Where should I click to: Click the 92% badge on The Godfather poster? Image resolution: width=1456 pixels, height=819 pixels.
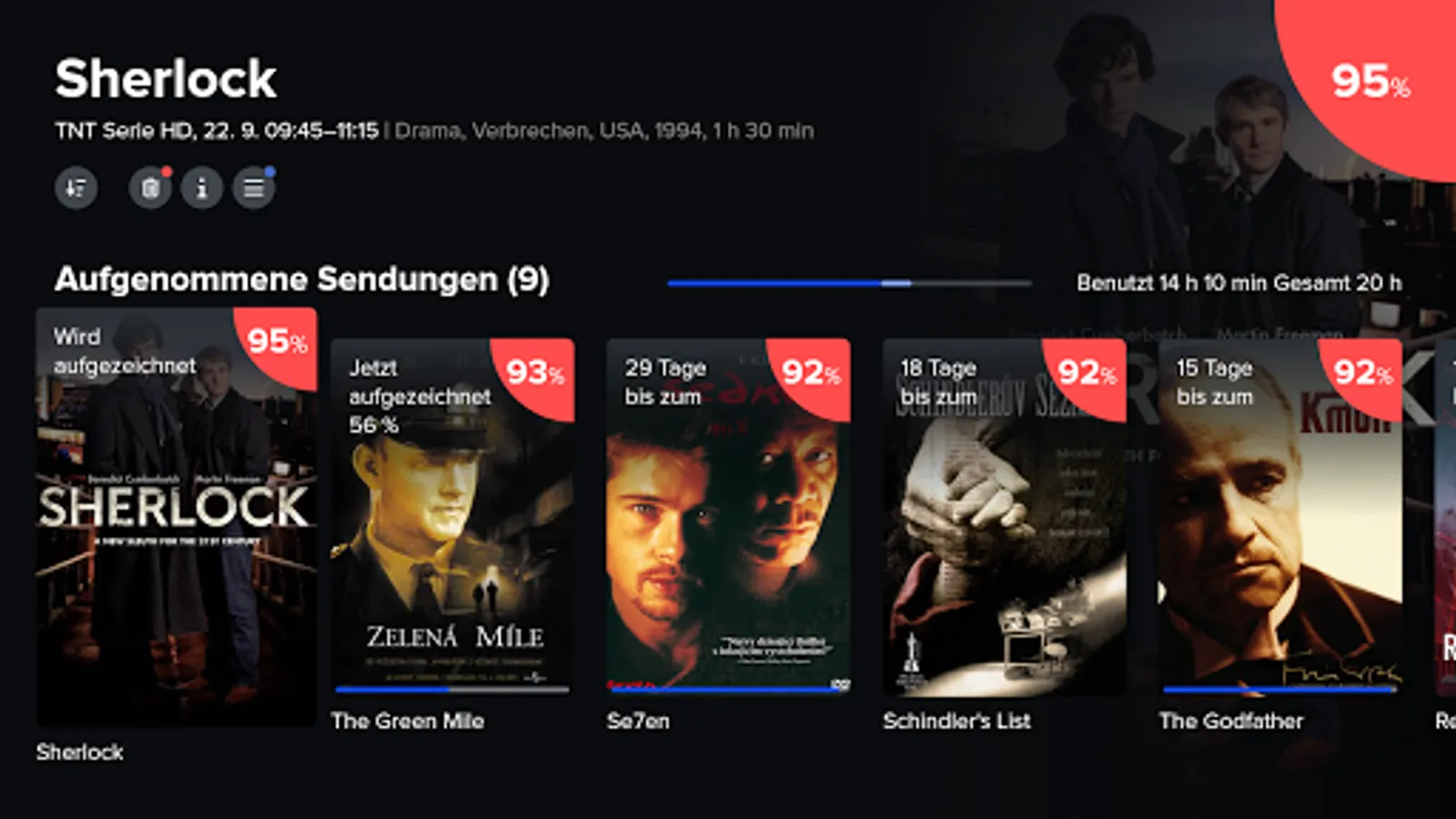click(x=1363, y=375)
